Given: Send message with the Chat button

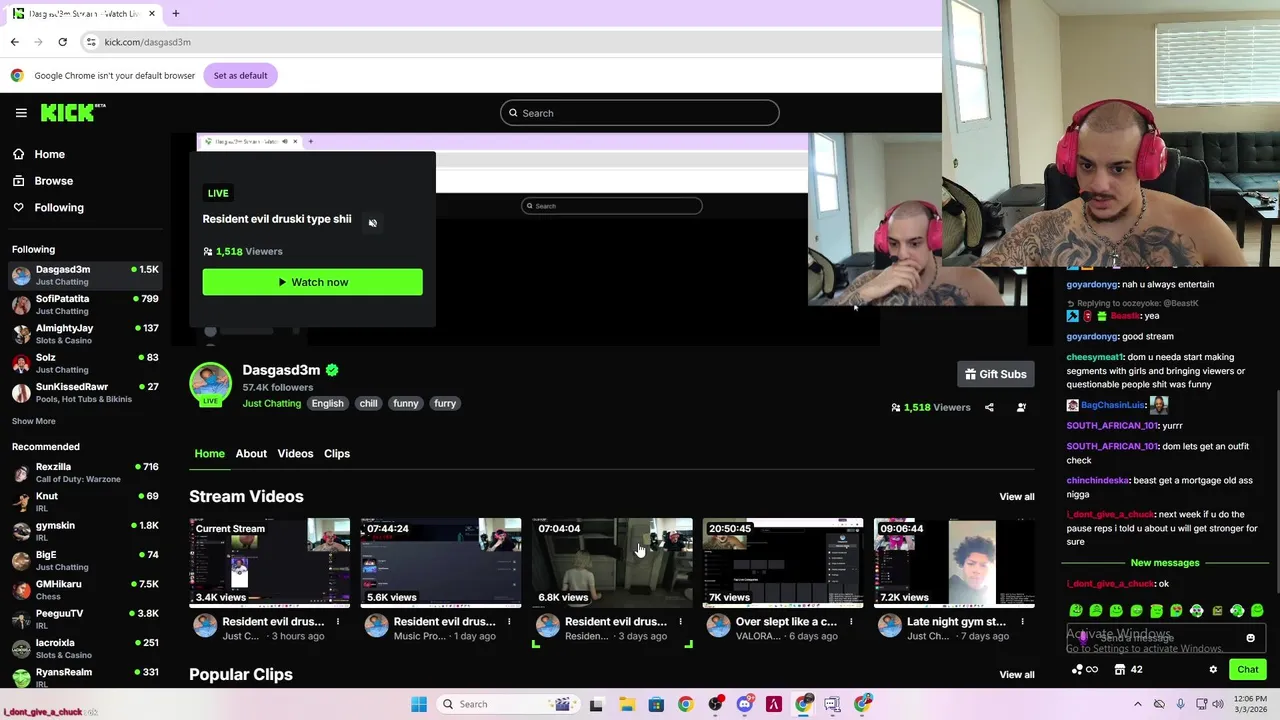Looking at the screenshot, I should click(x=1247, y=670).
